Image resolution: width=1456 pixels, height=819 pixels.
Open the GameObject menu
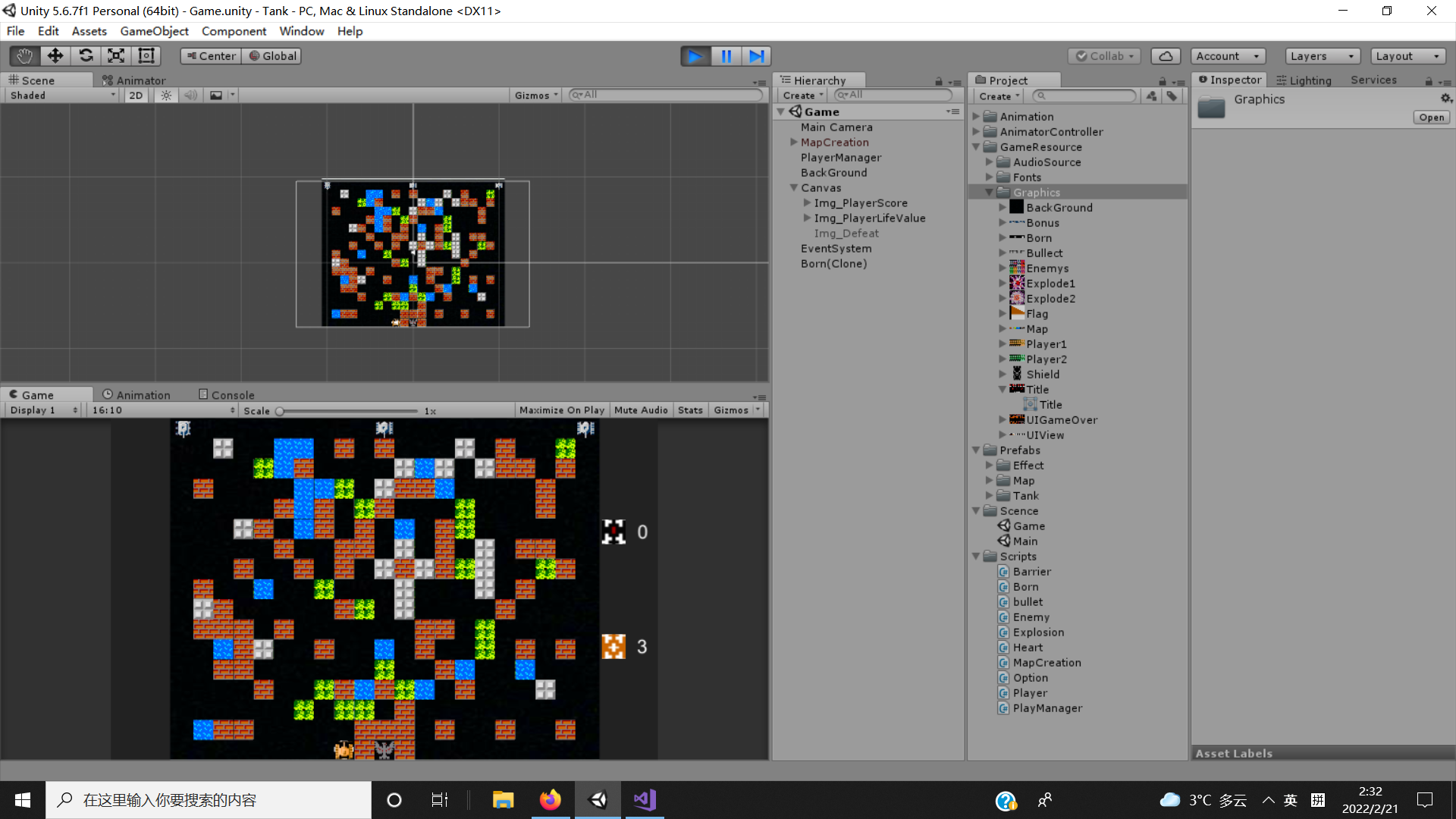[154, 31]
